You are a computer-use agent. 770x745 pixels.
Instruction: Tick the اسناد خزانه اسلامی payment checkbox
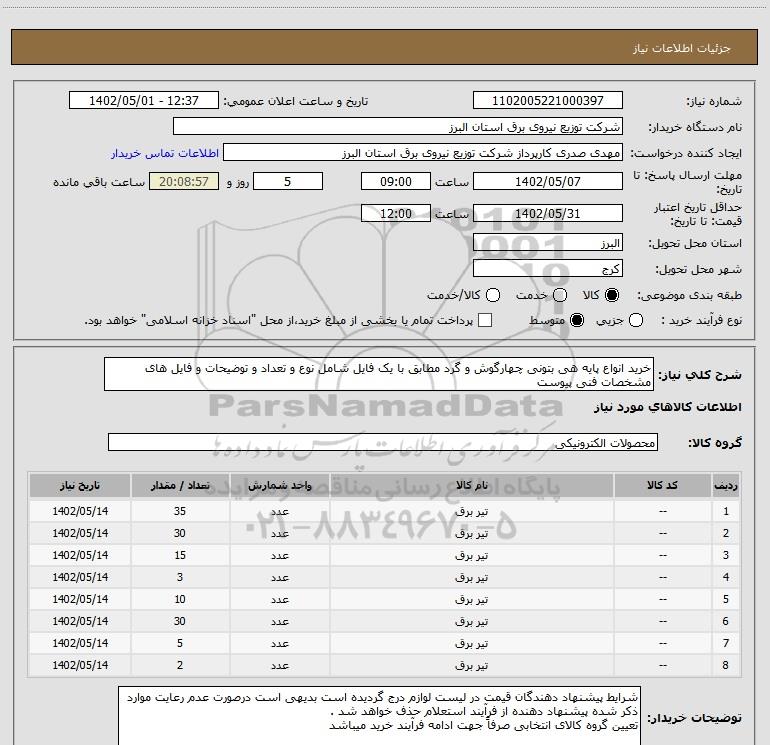click(x=485, y=320)
